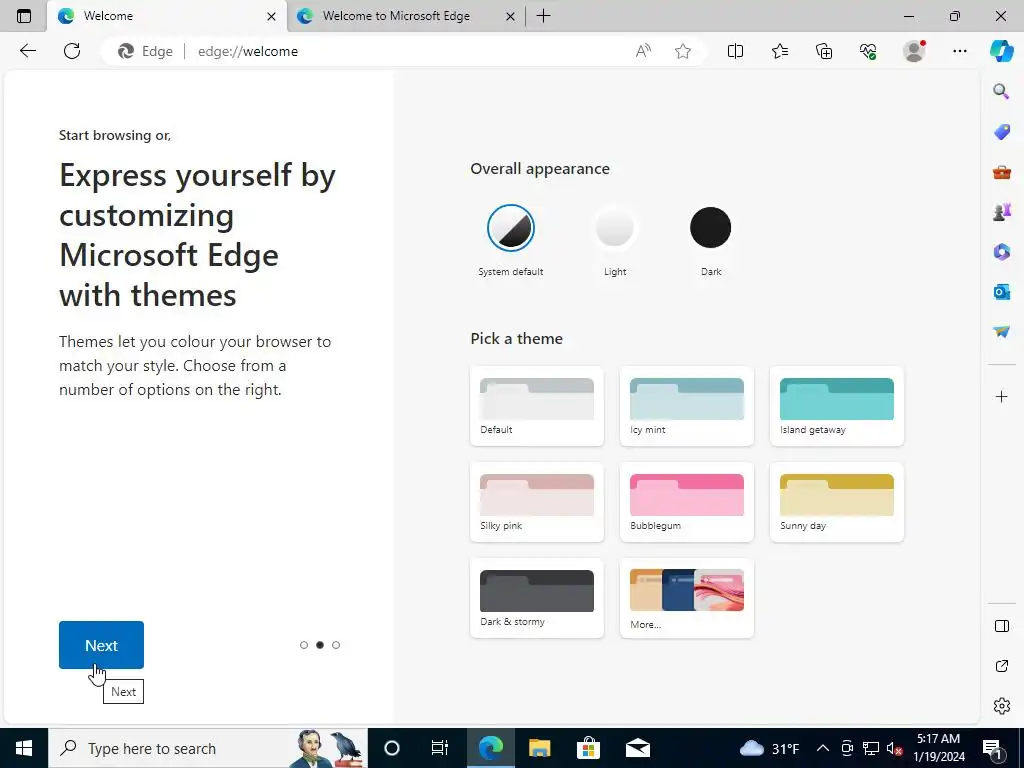This screenshot has width=1024, height=768.
Task: Choose the Default theme
Action: point(537,406)
